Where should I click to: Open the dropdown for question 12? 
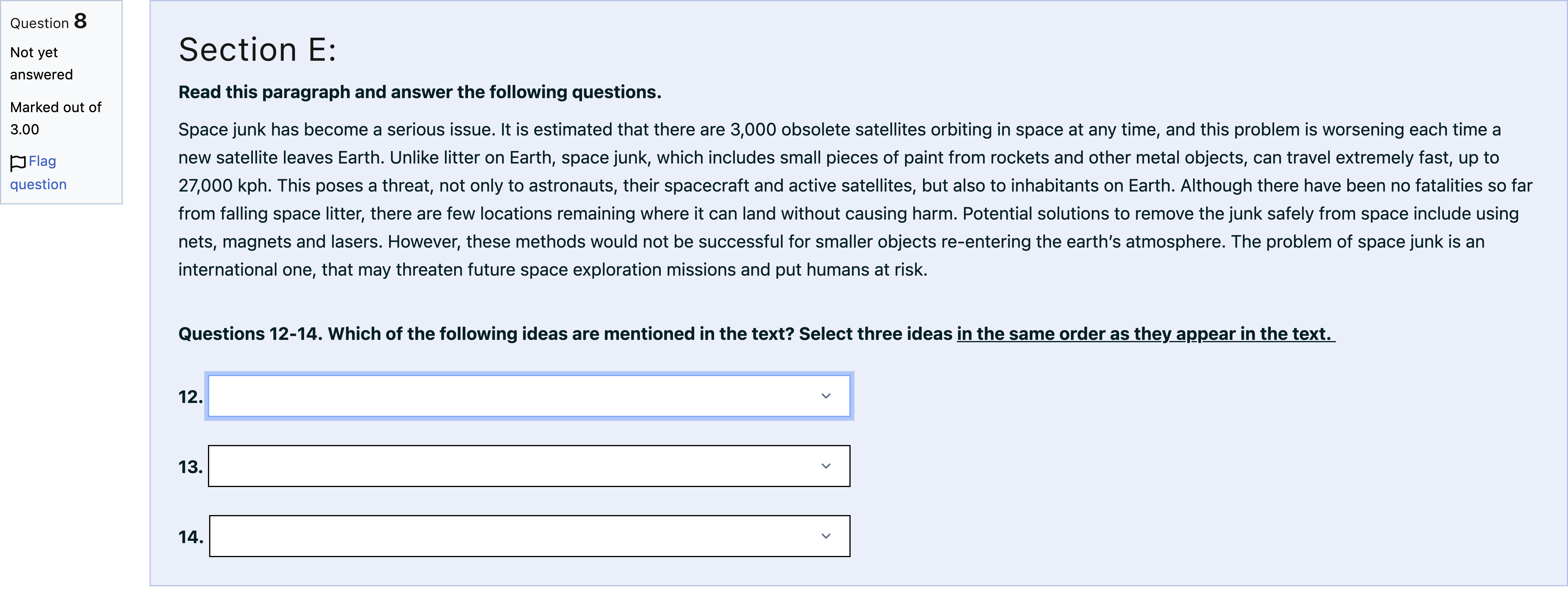[529, 396]
